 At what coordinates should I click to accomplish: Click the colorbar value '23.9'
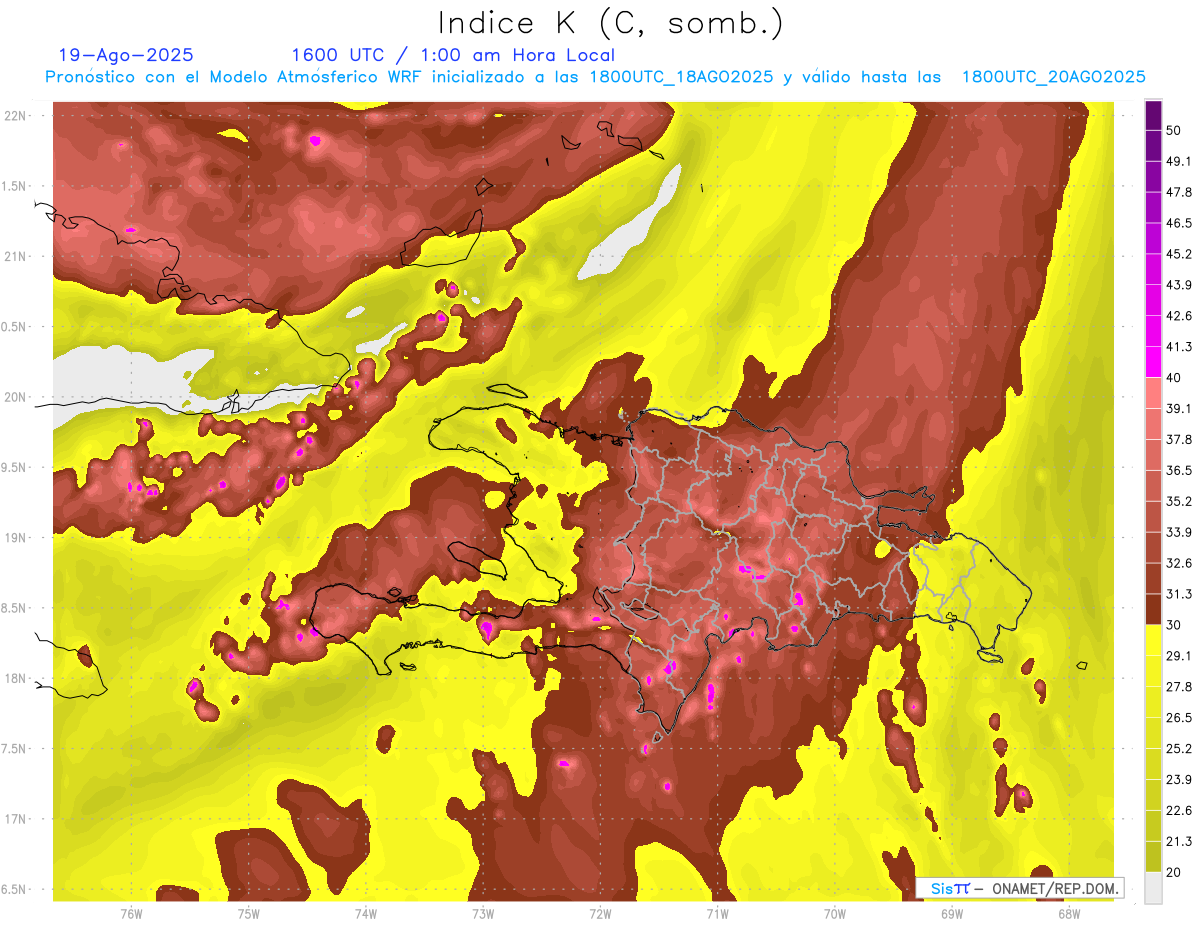1180,780
